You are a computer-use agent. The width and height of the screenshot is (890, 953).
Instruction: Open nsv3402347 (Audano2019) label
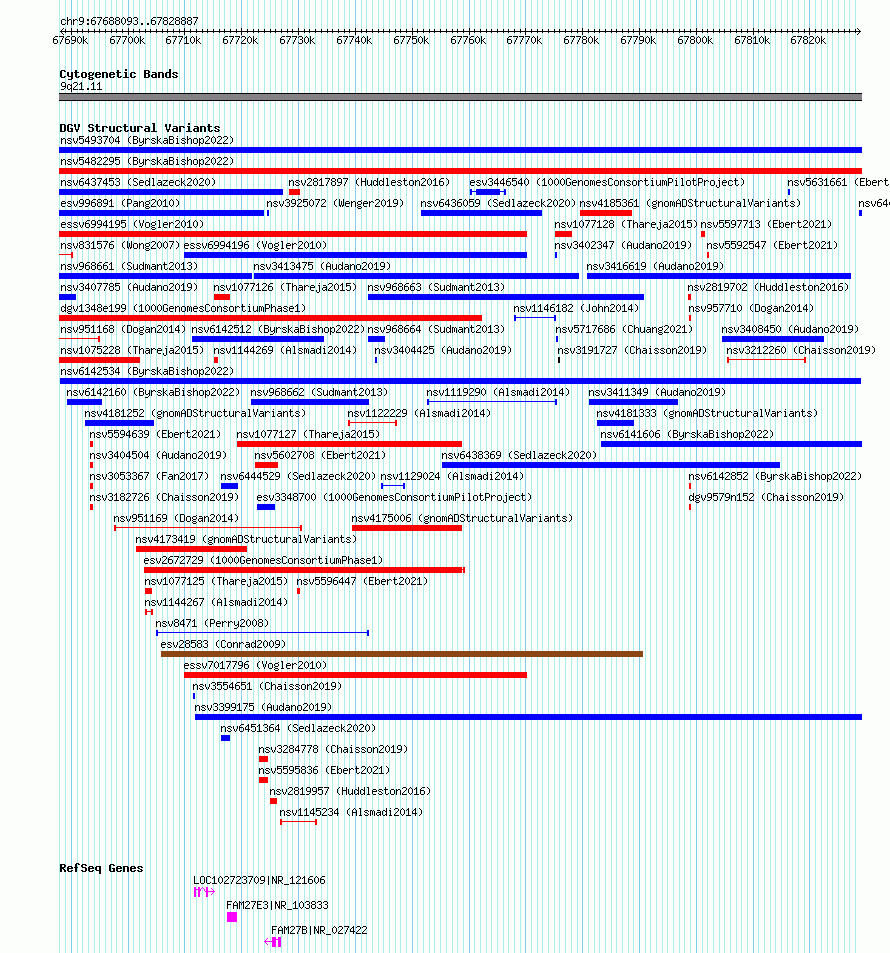623,245
